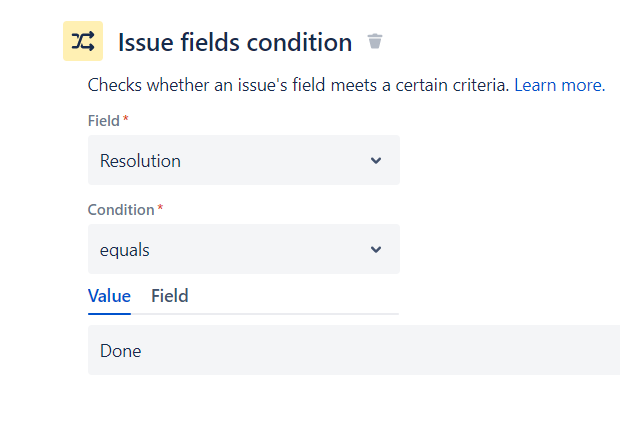The image size is (620, 430).
Task: Open the Learn more link
Action: pyautogui.click(x=560, y=85)
